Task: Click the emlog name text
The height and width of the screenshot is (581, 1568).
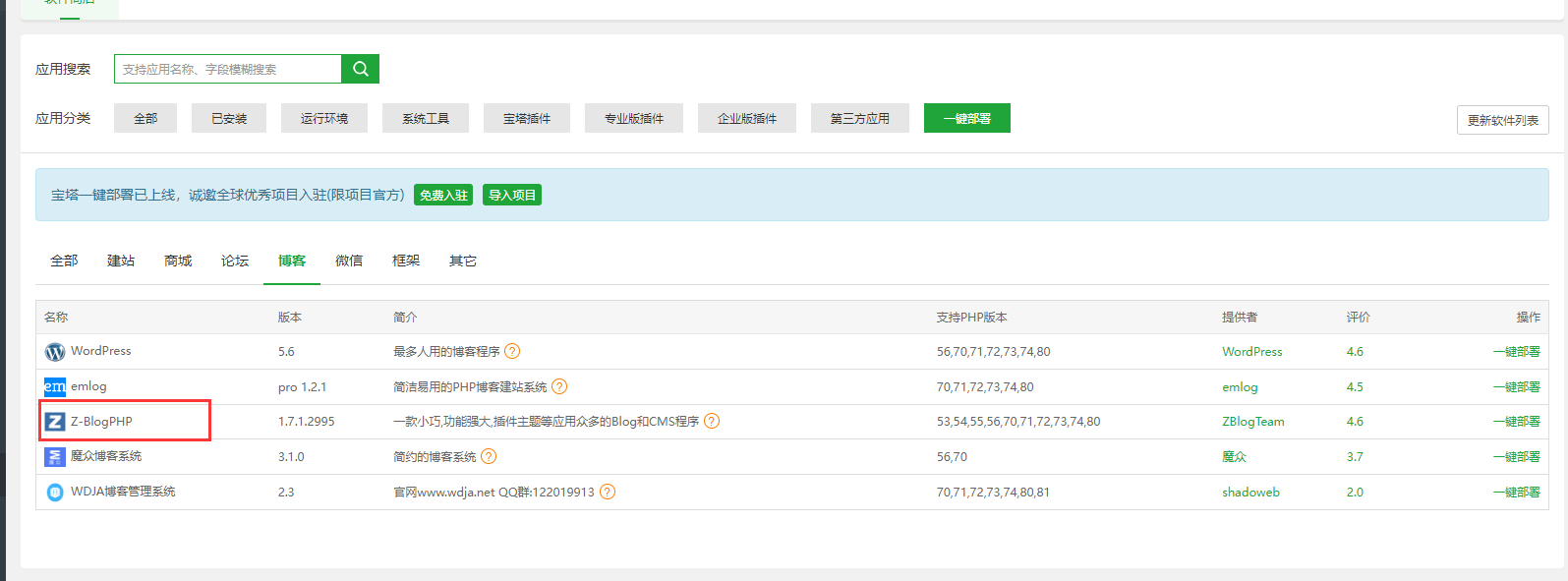Action: click(x=88, y=386)
